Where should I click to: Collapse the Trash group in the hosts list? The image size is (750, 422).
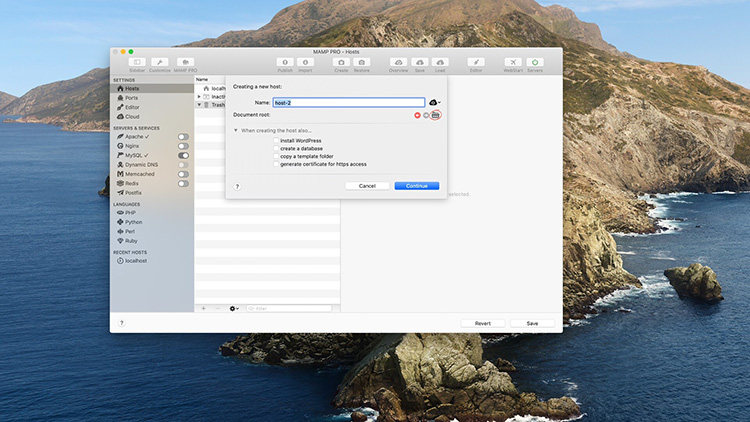199,105
